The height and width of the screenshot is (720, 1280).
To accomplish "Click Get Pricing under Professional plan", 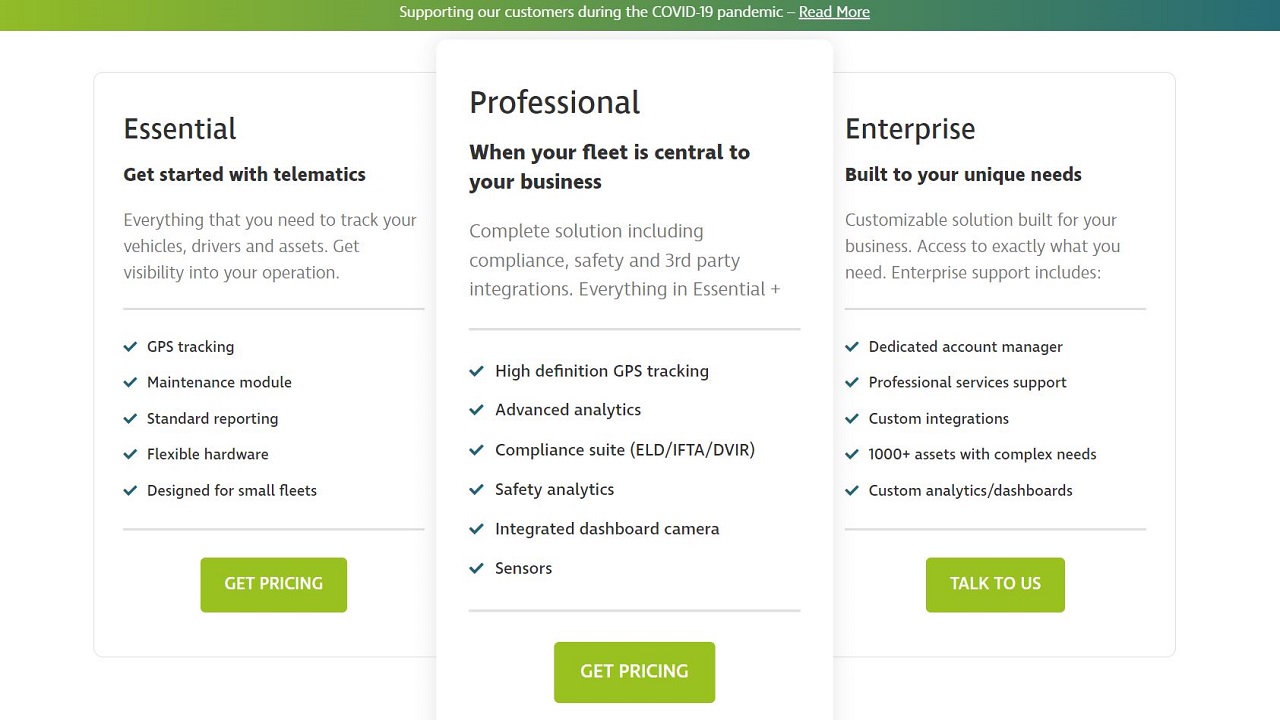I will click(634, 672).
